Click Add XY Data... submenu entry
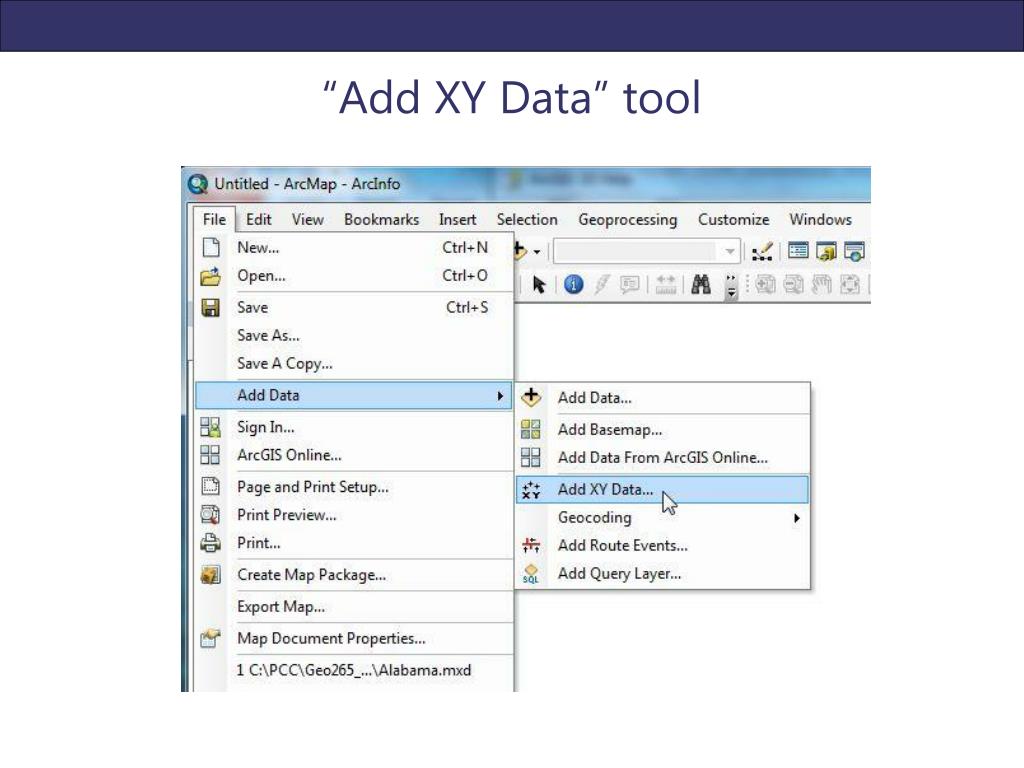This screenshot has height=768, width=1024. tap(662, 490)
